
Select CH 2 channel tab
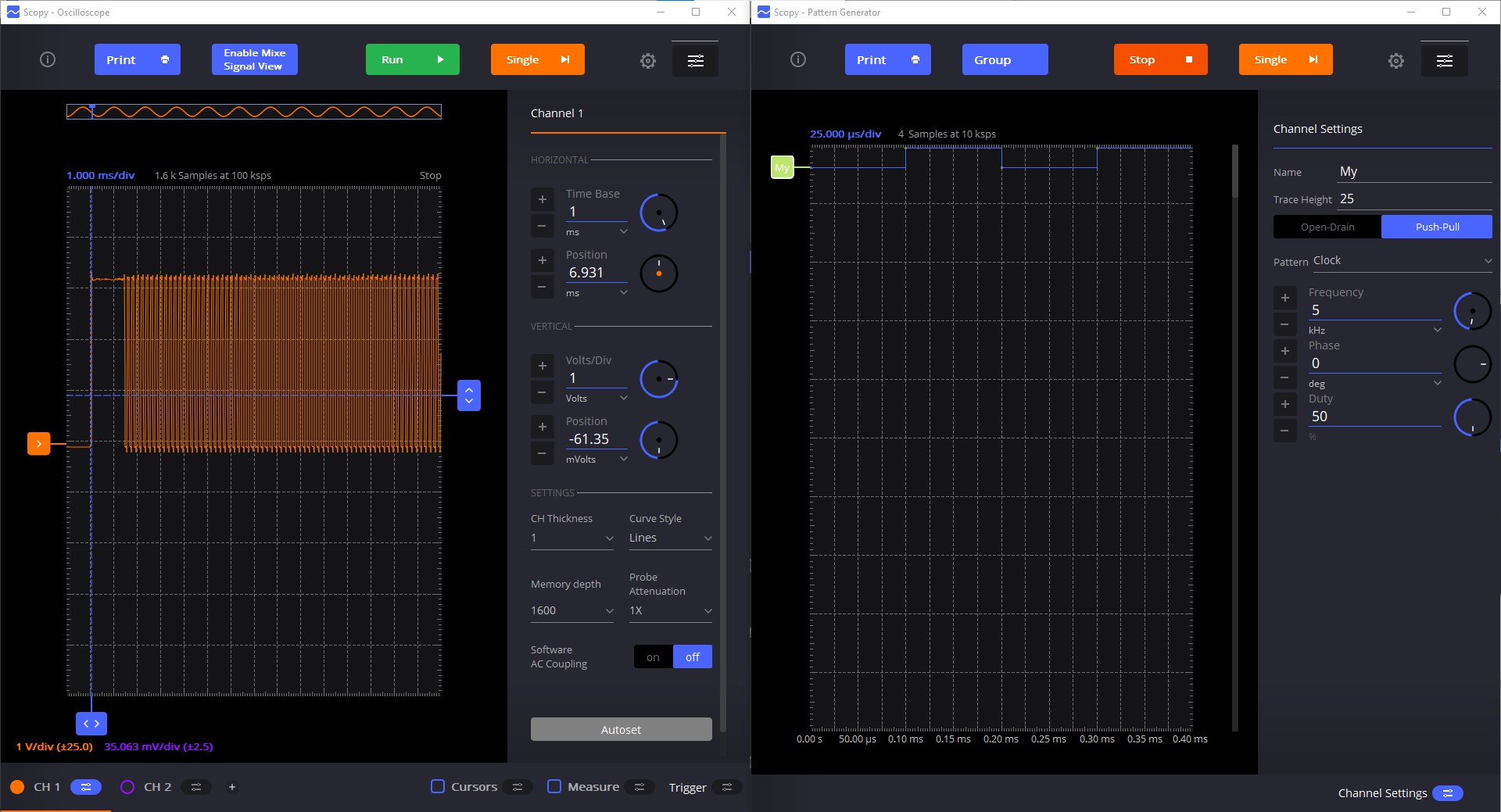[x=157, y=787]
